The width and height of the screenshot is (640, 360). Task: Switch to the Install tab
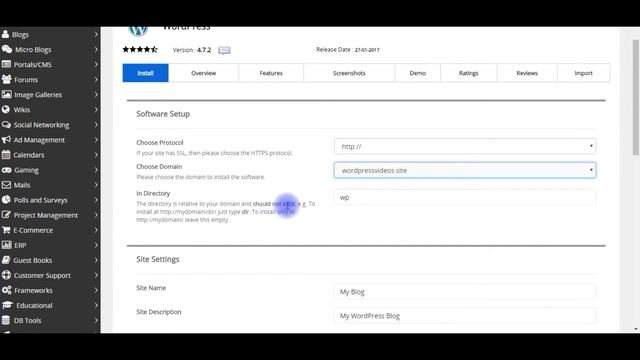click(x=145, y=73)
